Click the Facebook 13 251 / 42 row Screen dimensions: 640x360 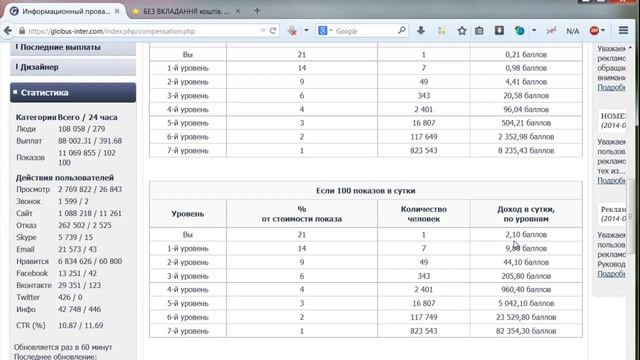pyautogui.click(x=57, y=273)
